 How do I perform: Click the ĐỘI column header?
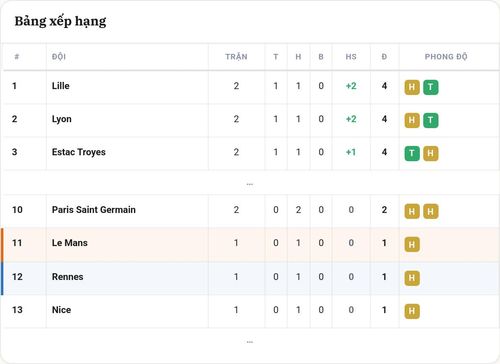click(59, 57)
